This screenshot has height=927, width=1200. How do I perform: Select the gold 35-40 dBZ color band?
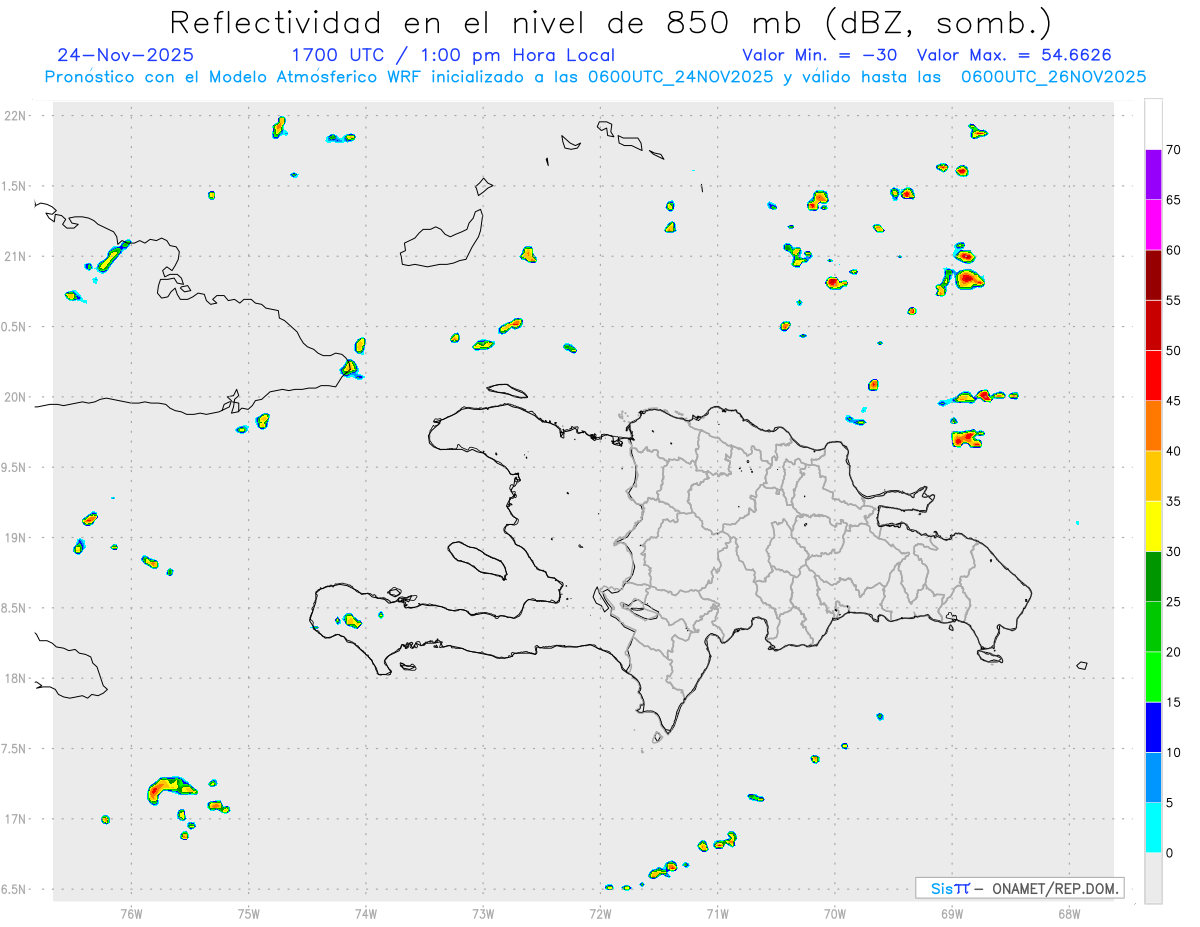click(1153, 476)
